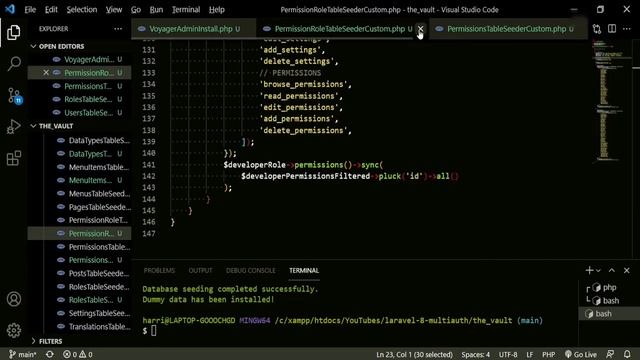Open RolesTableSe... in Open Editors list
This screenshot has height=360, width=640.
point(80,99)
